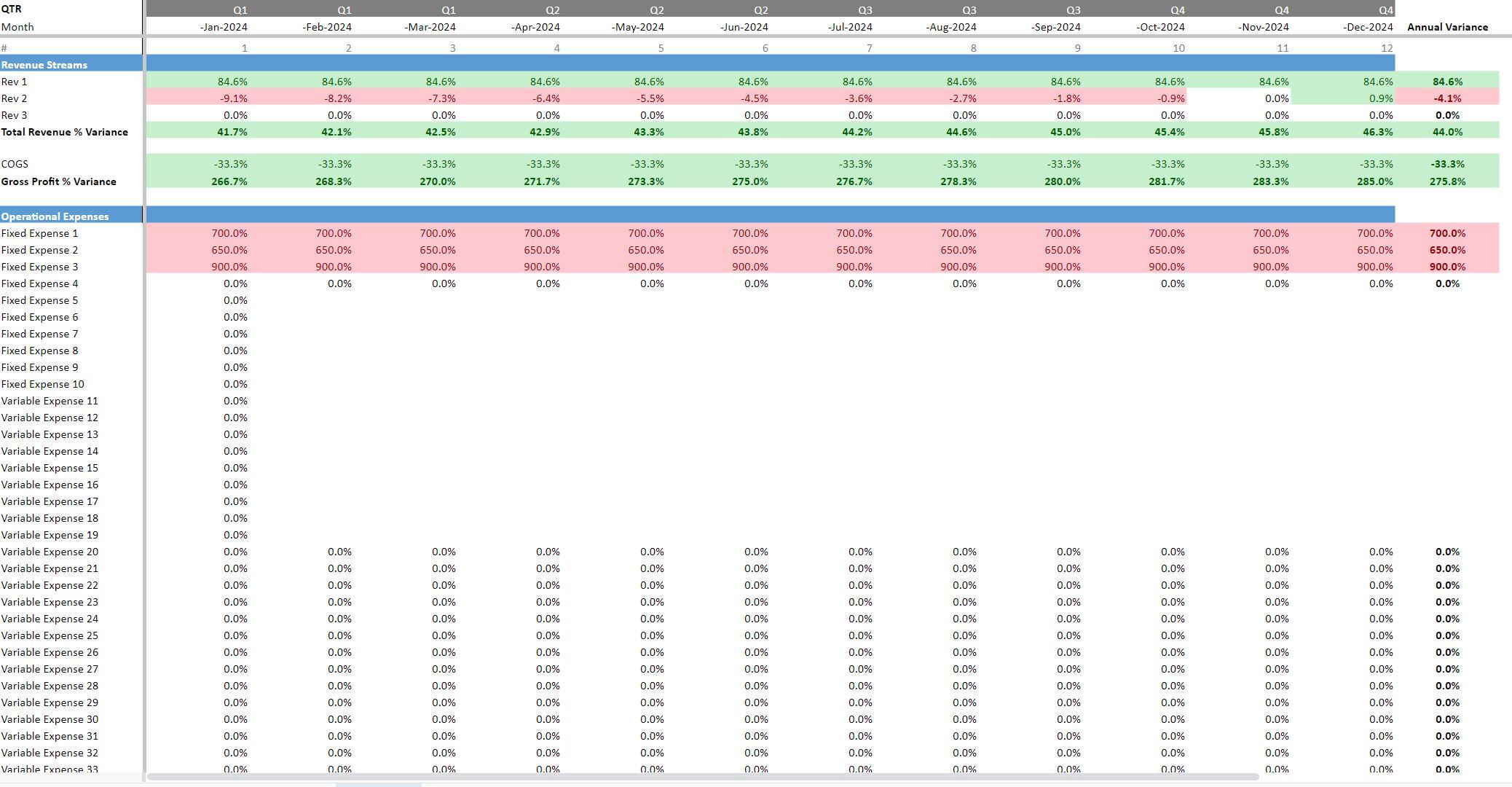Click the Fixed Expense 2 label

[x=40, y=250]
